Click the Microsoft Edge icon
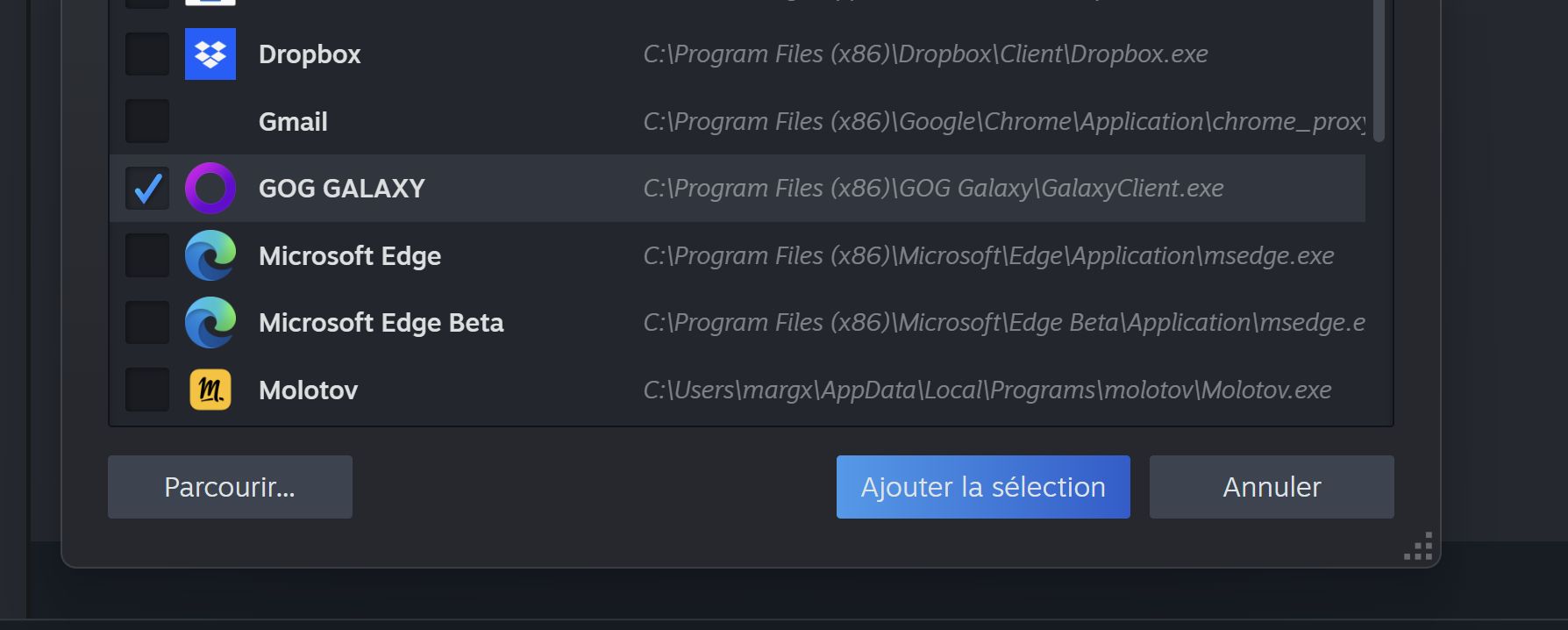 [x=210, y=255]
